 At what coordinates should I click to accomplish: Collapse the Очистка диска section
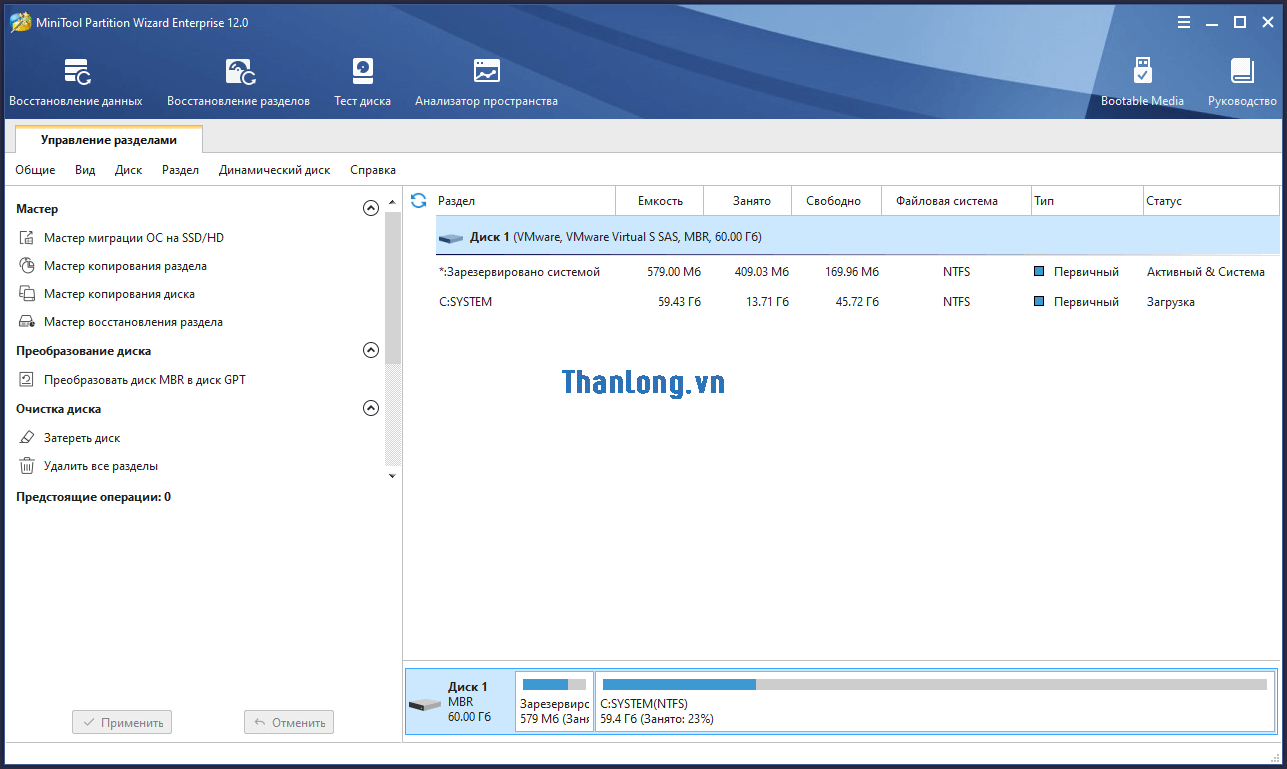[371, 409]
